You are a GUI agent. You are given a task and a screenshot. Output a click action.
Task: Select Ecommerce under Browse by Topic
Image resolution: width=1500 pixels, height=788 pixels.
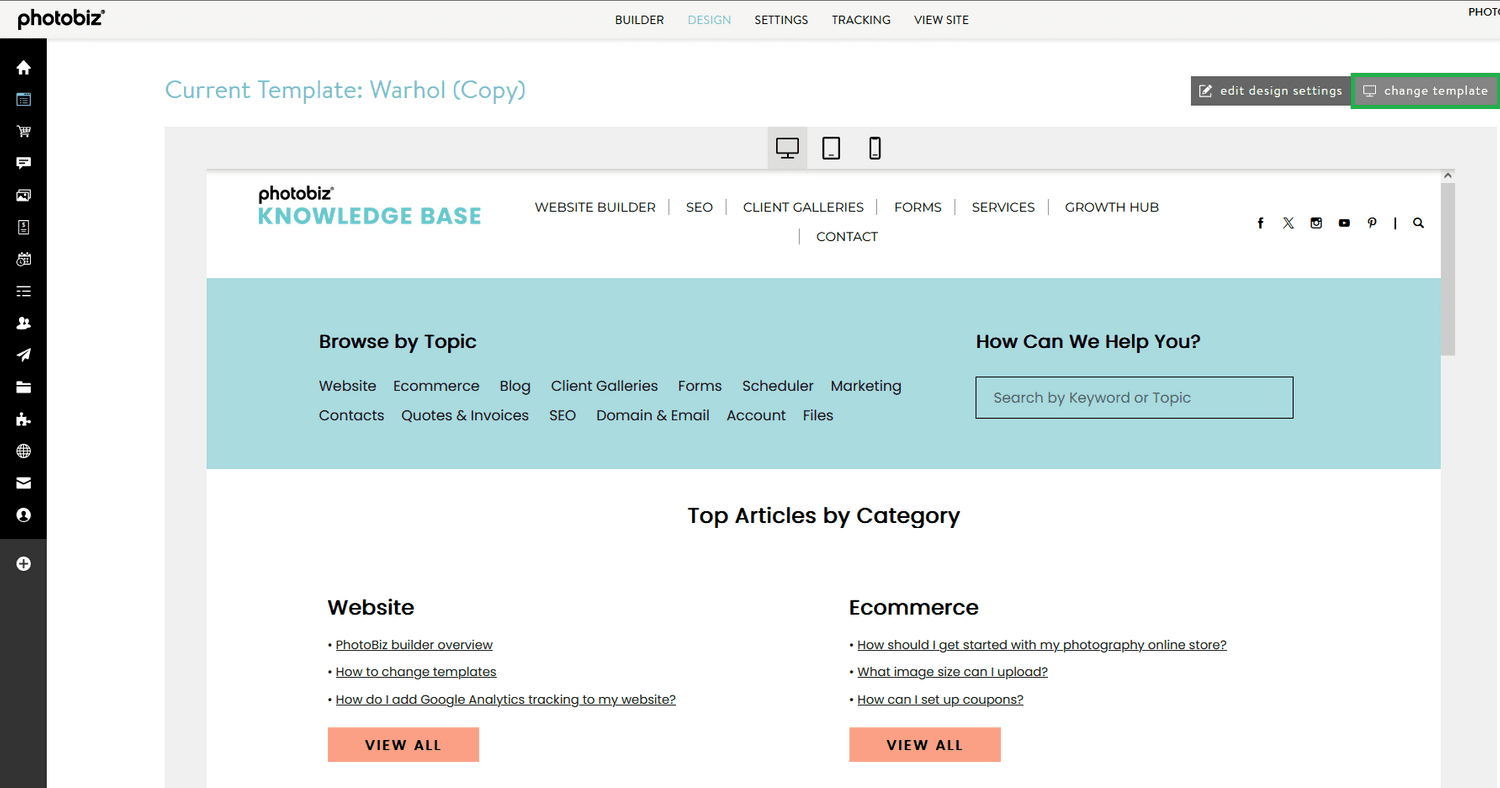[x=436, y=386]
